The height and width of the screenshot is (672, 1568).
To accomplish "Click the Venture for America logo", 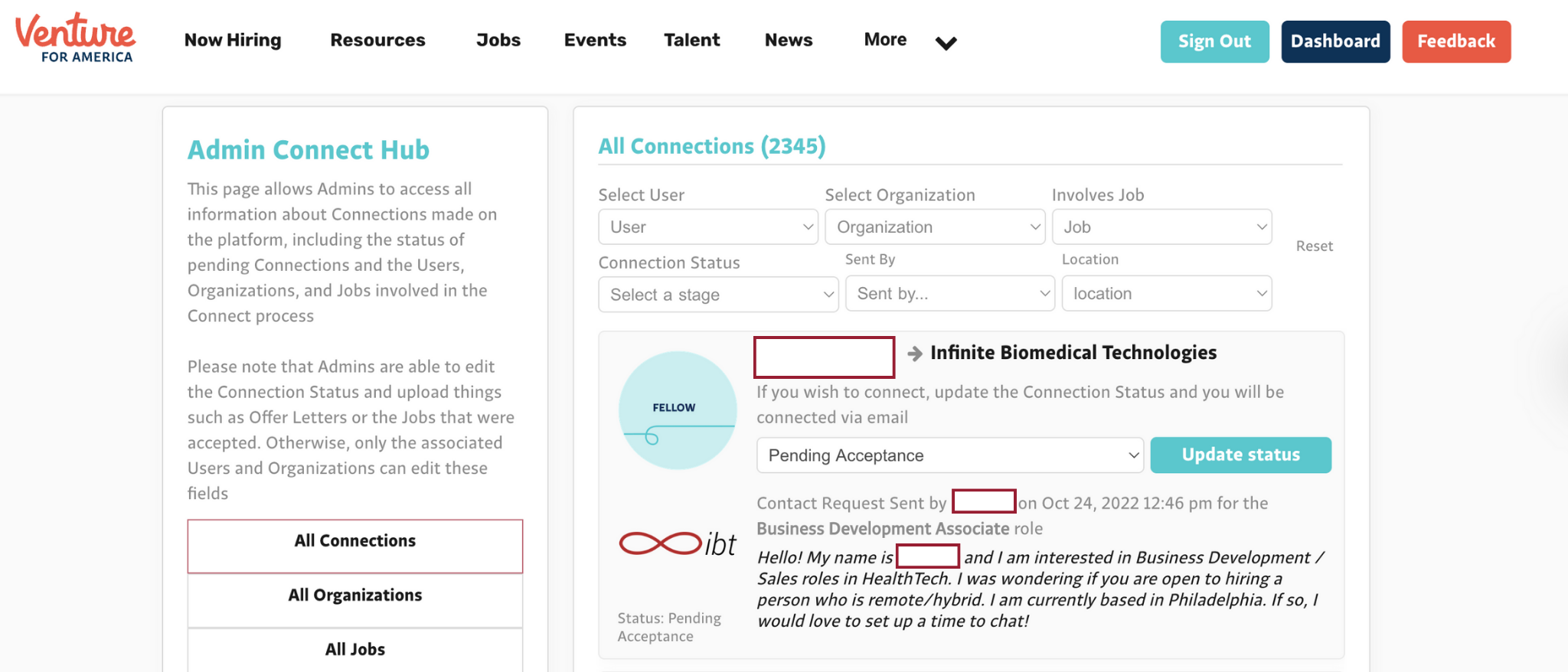I will coord(75,38).
